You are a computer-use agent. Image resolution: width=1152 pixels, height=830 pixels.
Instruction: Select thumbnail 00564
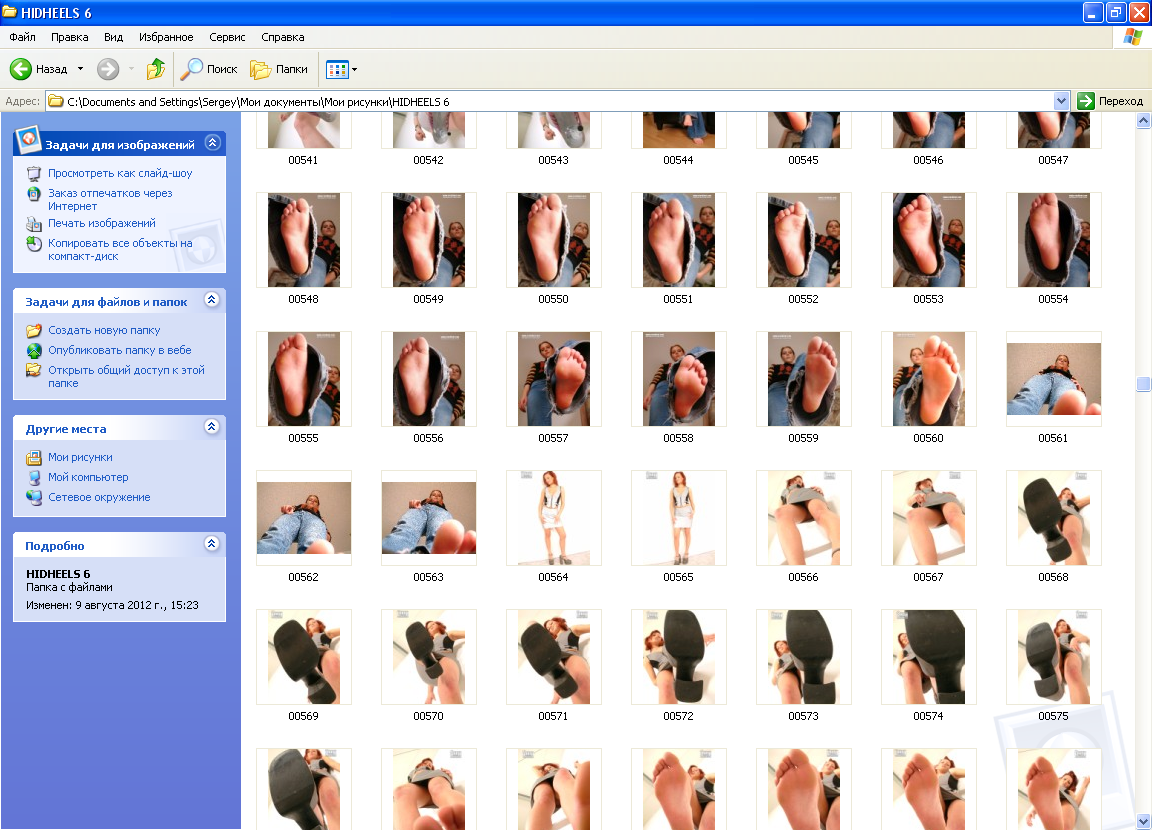click(x=554, y=518)
